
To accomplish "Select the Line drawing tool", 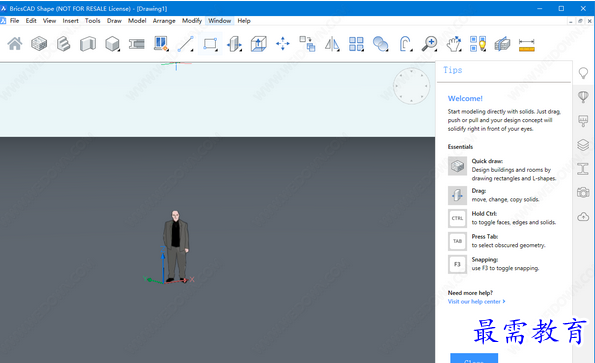I will [x=186, y=44].
